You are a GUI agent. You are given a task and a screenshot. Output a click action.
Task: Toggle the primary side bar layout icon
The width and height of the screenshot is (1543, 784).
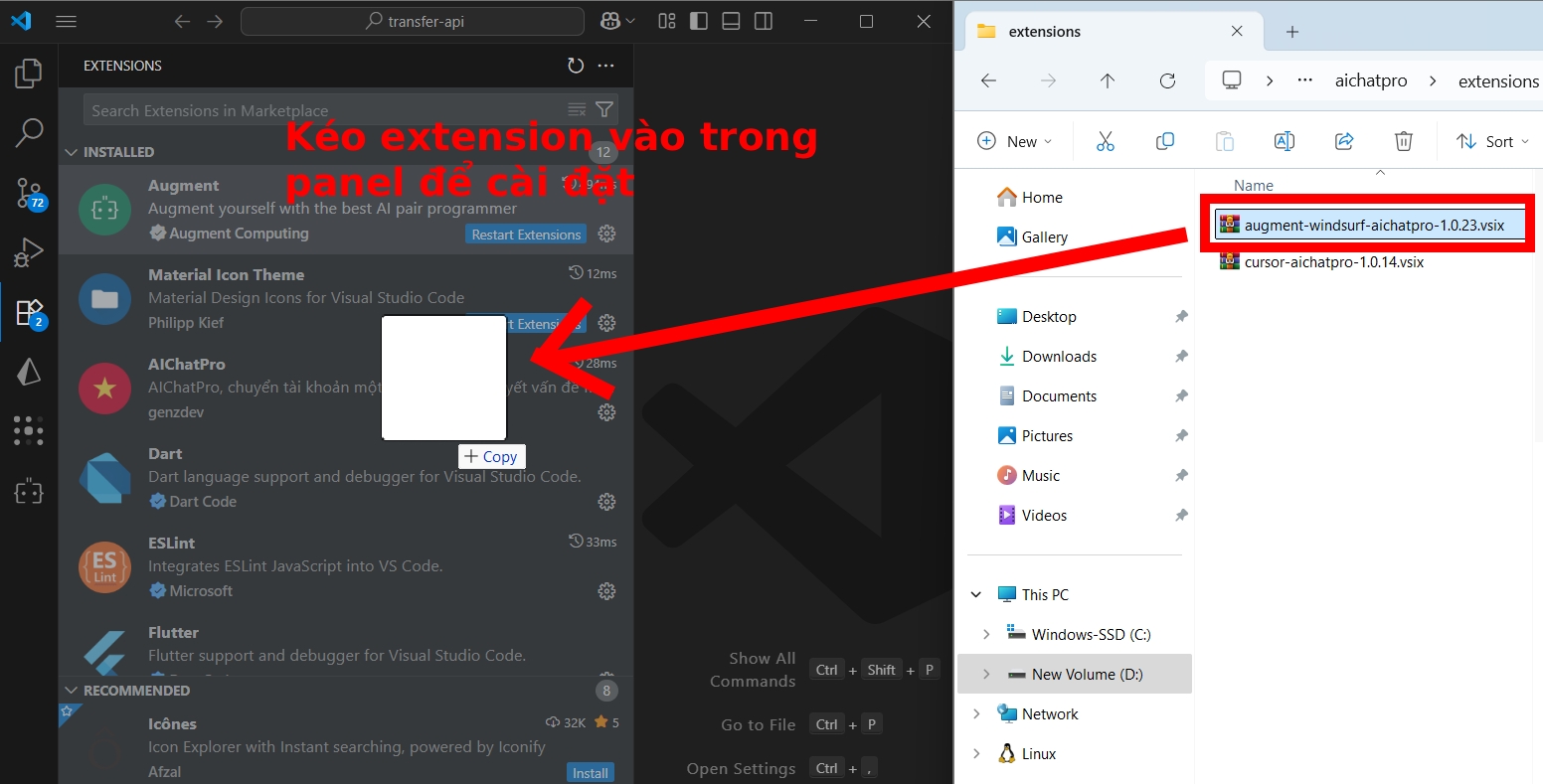[699, 21]
